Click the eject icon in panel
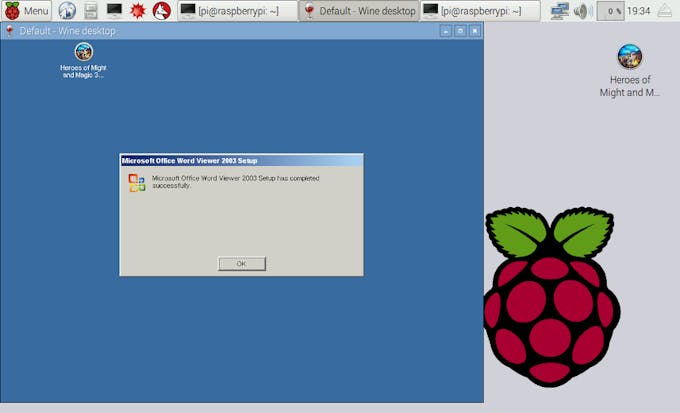 [664, 11]
